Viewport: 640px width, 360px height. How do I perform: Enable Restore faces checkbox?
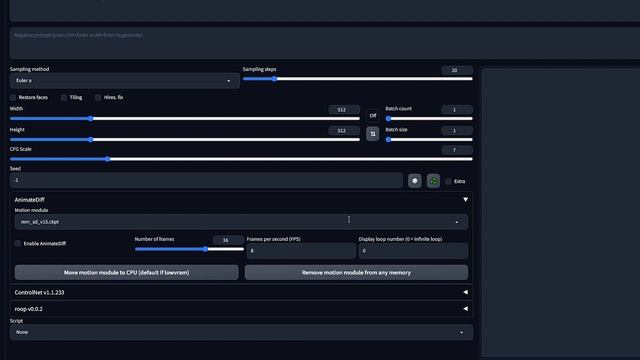(13, 98)
